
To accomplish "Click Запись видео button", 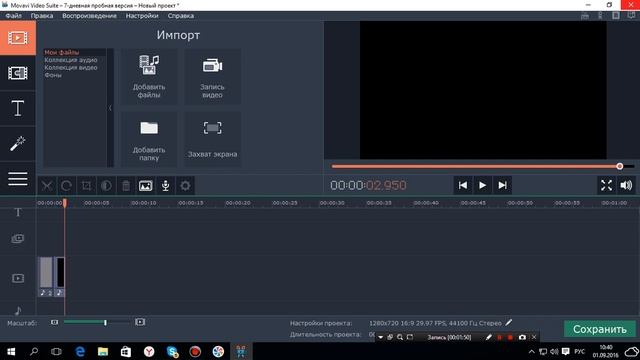I will (212, 77).
